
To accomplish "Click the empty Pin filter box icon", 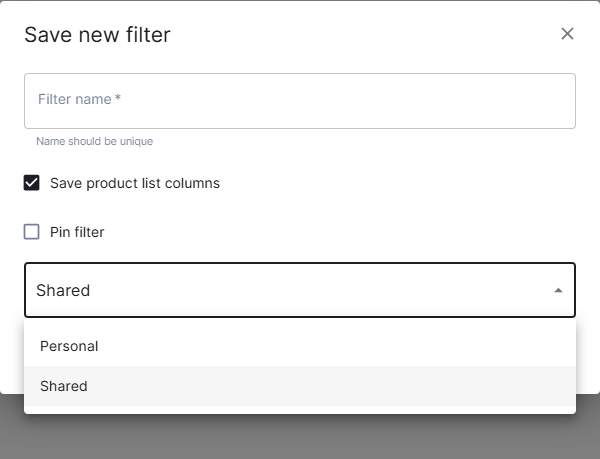I will click(32, 232).
